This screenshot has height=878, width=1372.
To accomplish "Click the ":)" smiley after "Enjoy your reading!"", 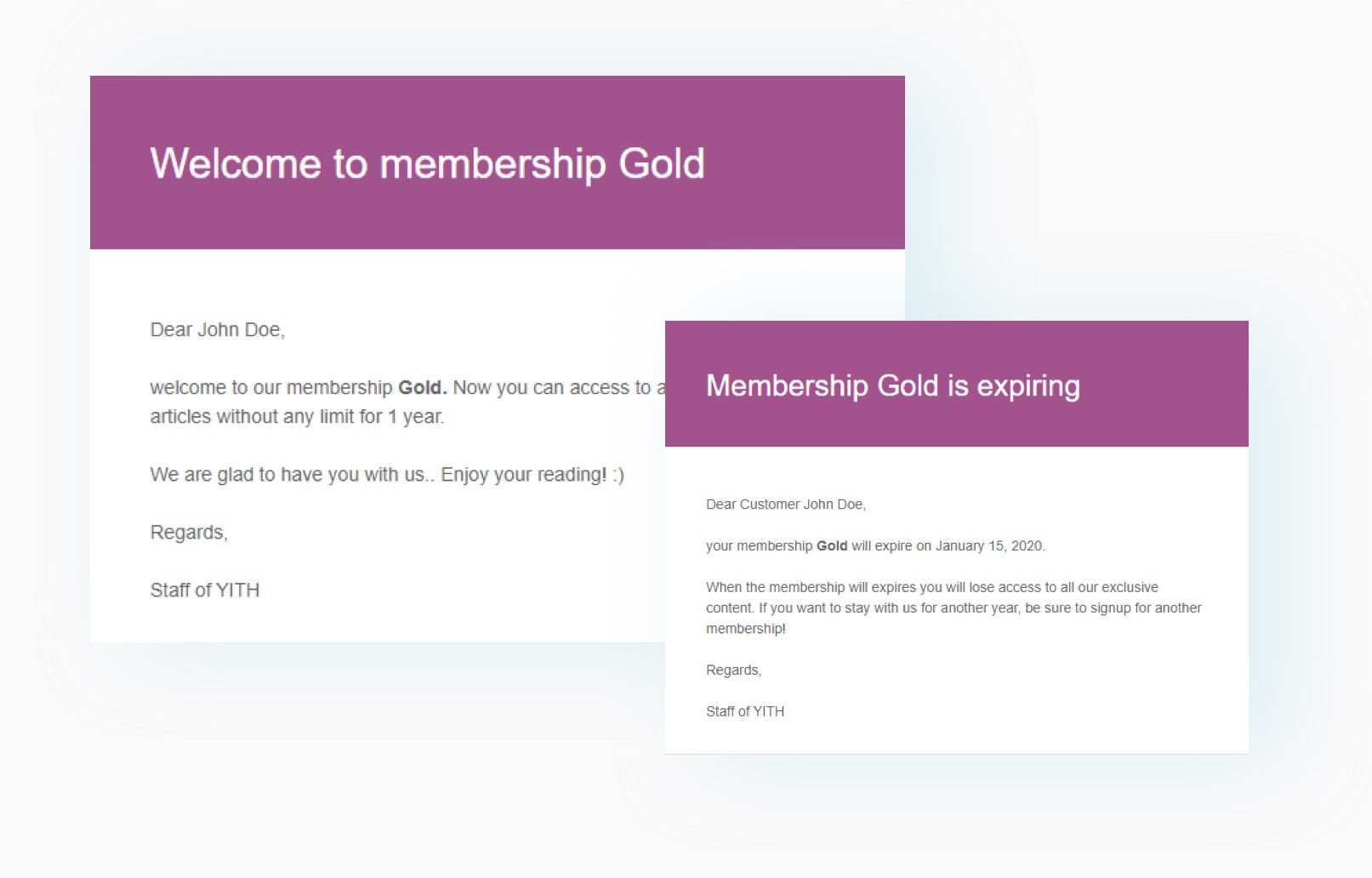I will 618,475.
